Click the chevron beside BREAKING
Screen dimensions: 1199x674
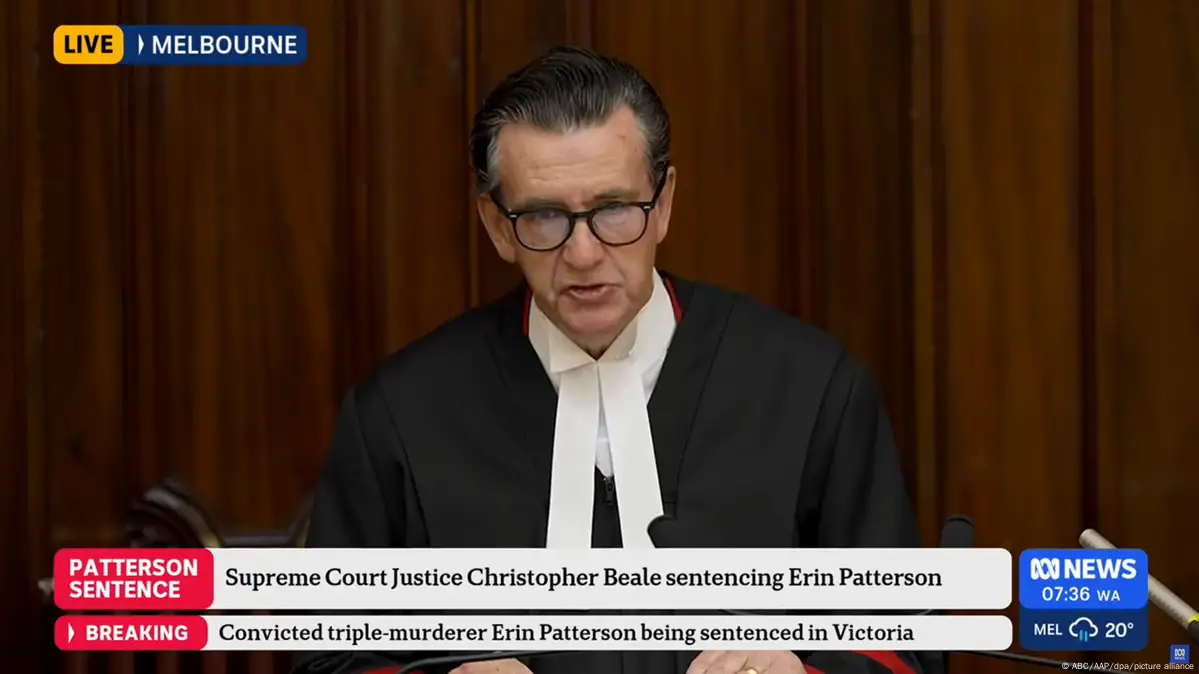click(x=72, y=633)
